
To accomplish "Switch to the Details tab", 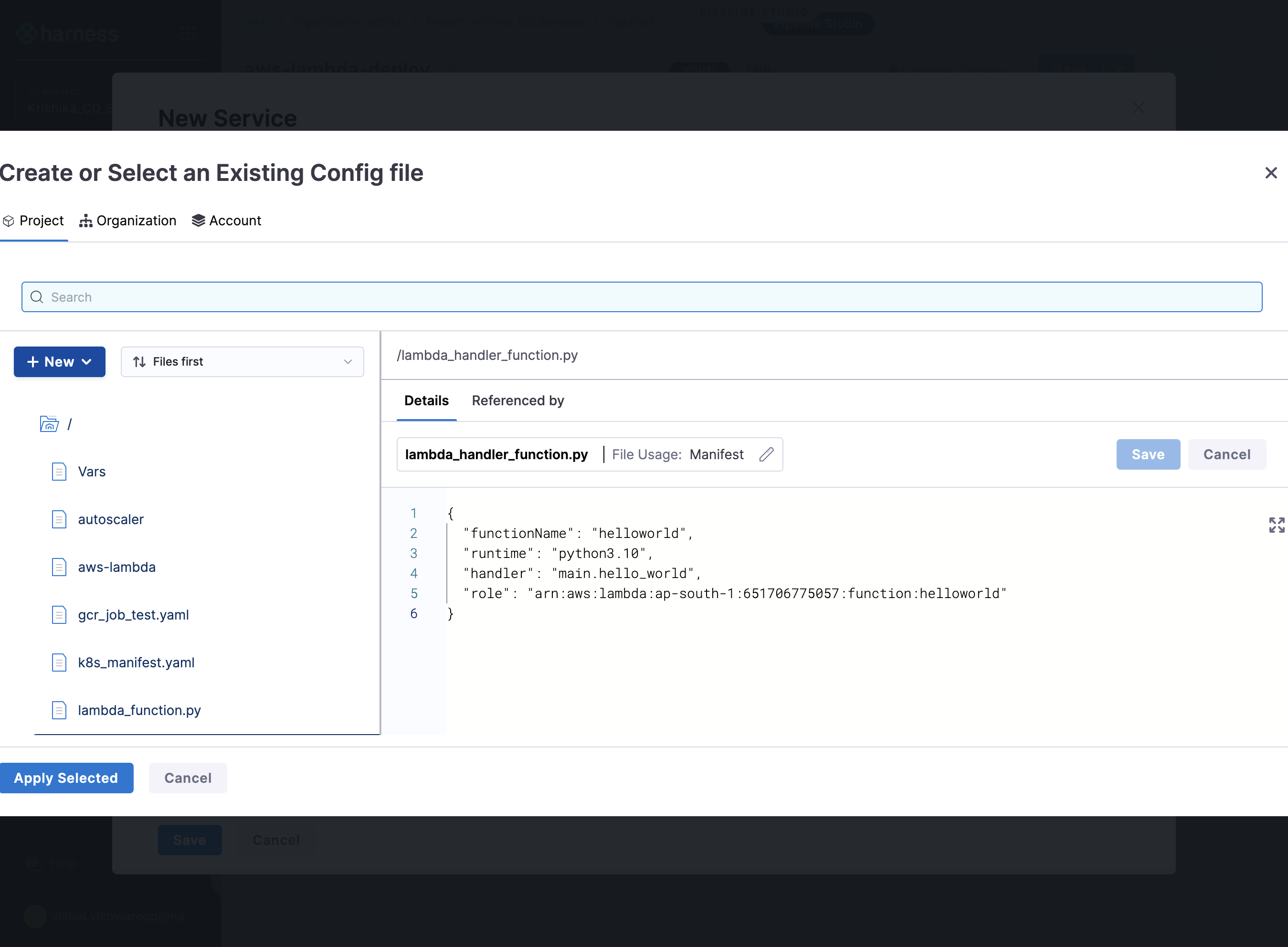I will (x=426, y=400).
